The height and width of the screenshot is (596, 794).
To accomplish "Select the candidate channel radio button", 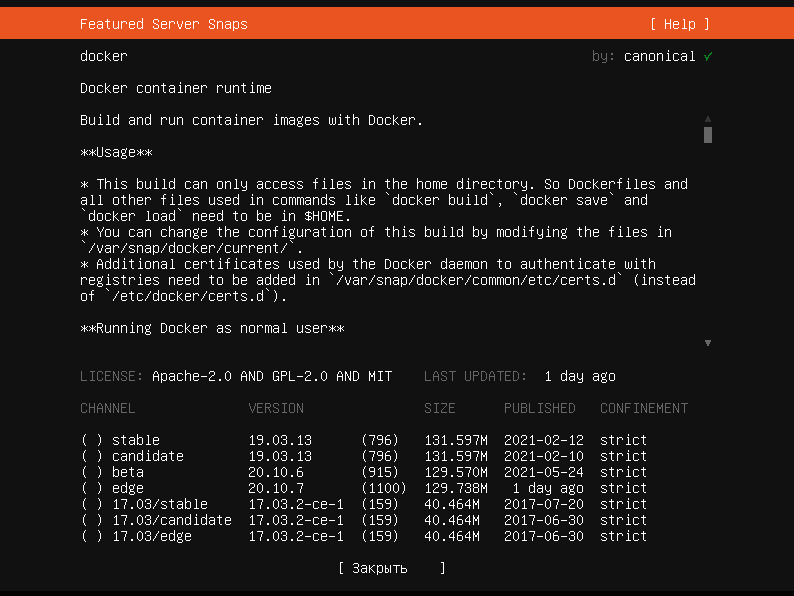I will click(x=92, y=456).
